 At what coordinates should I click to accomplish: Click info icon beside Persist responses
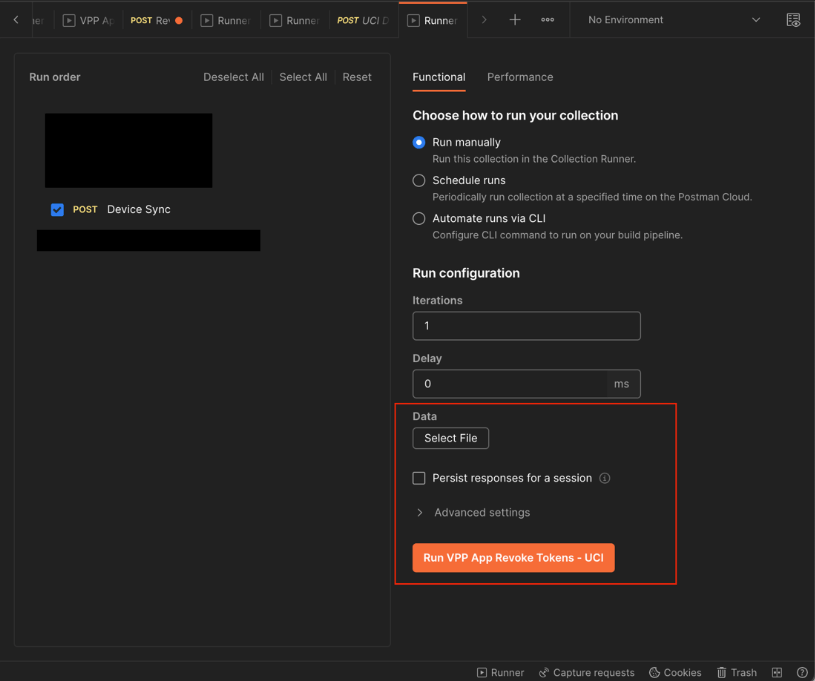pos(604,478)
